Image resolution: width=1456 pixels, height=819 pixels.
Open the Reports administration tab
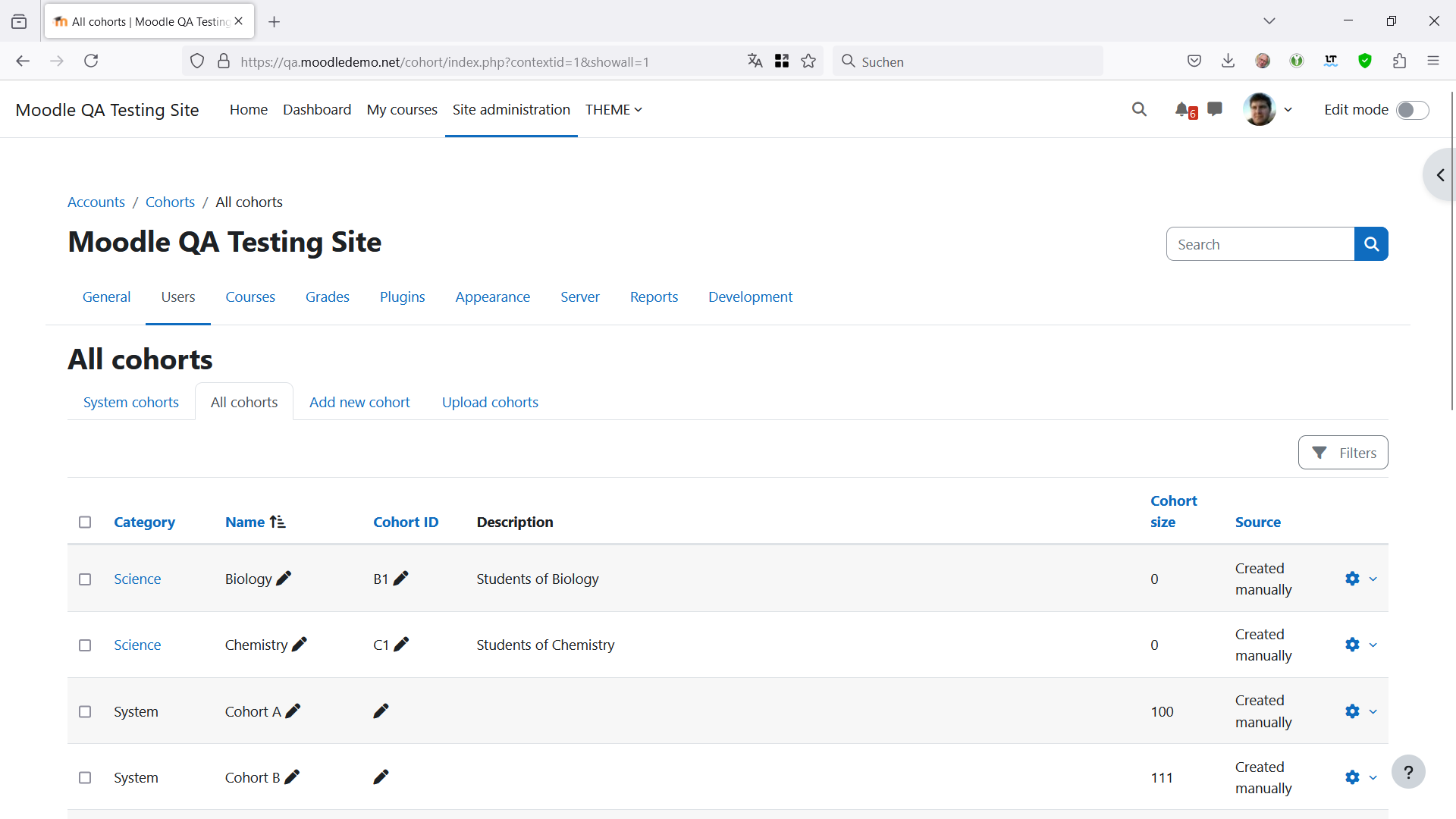click(x=654, y=297)
